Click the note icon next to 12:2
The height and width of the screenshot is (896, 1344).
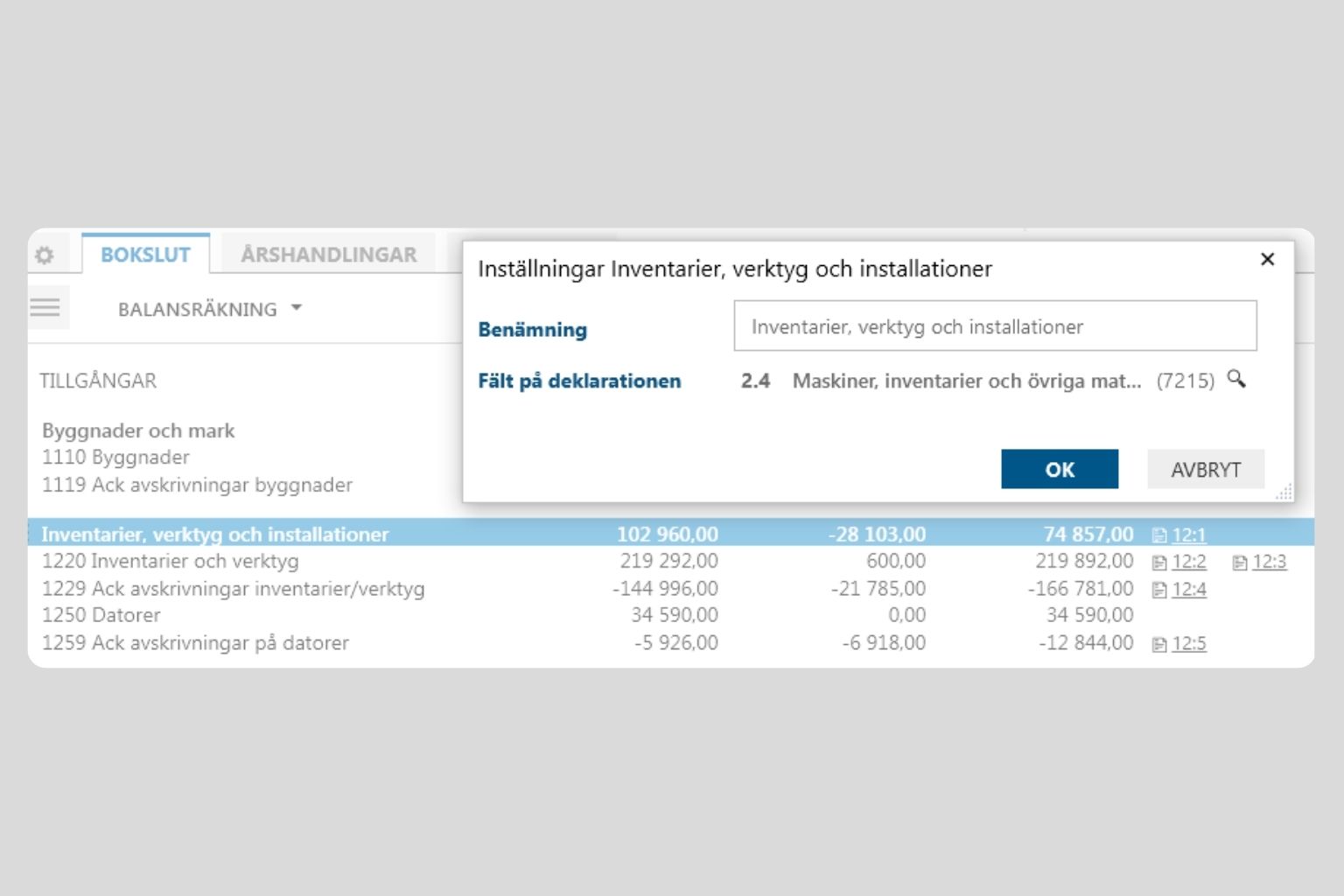1159,563
